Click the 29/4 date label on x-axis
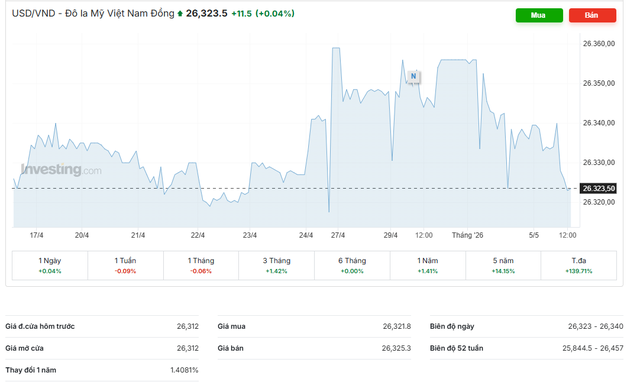 tap(391, 235)
